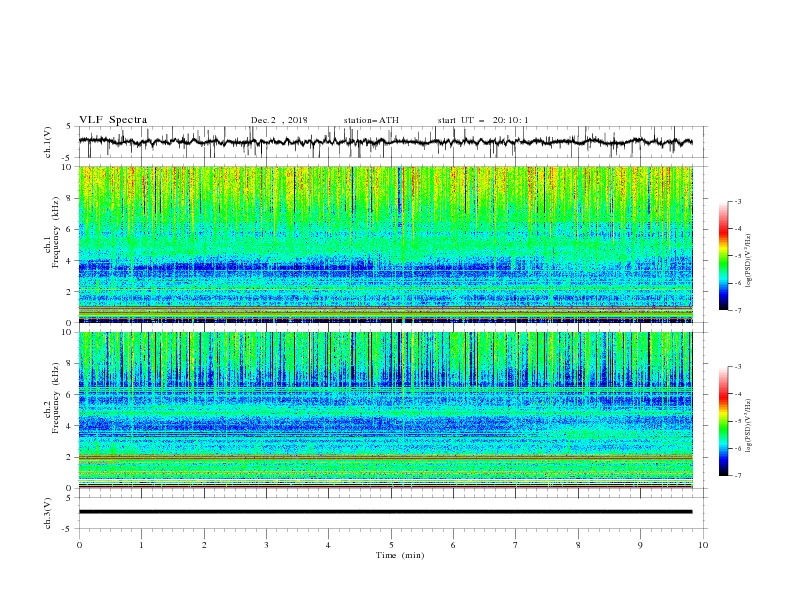Click the ch.2 spectrogram color bar
Image resolution: width=792 pixels, height=612 pixels.
coord(723,421)
